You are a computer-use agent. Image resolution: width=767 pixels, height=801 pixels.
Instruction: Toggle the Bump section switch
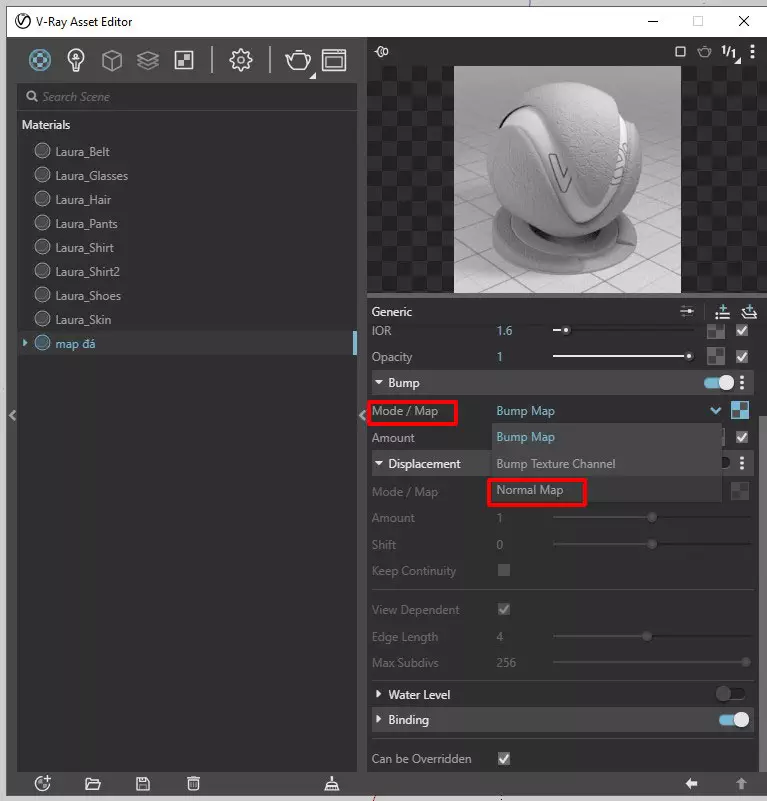719,383
